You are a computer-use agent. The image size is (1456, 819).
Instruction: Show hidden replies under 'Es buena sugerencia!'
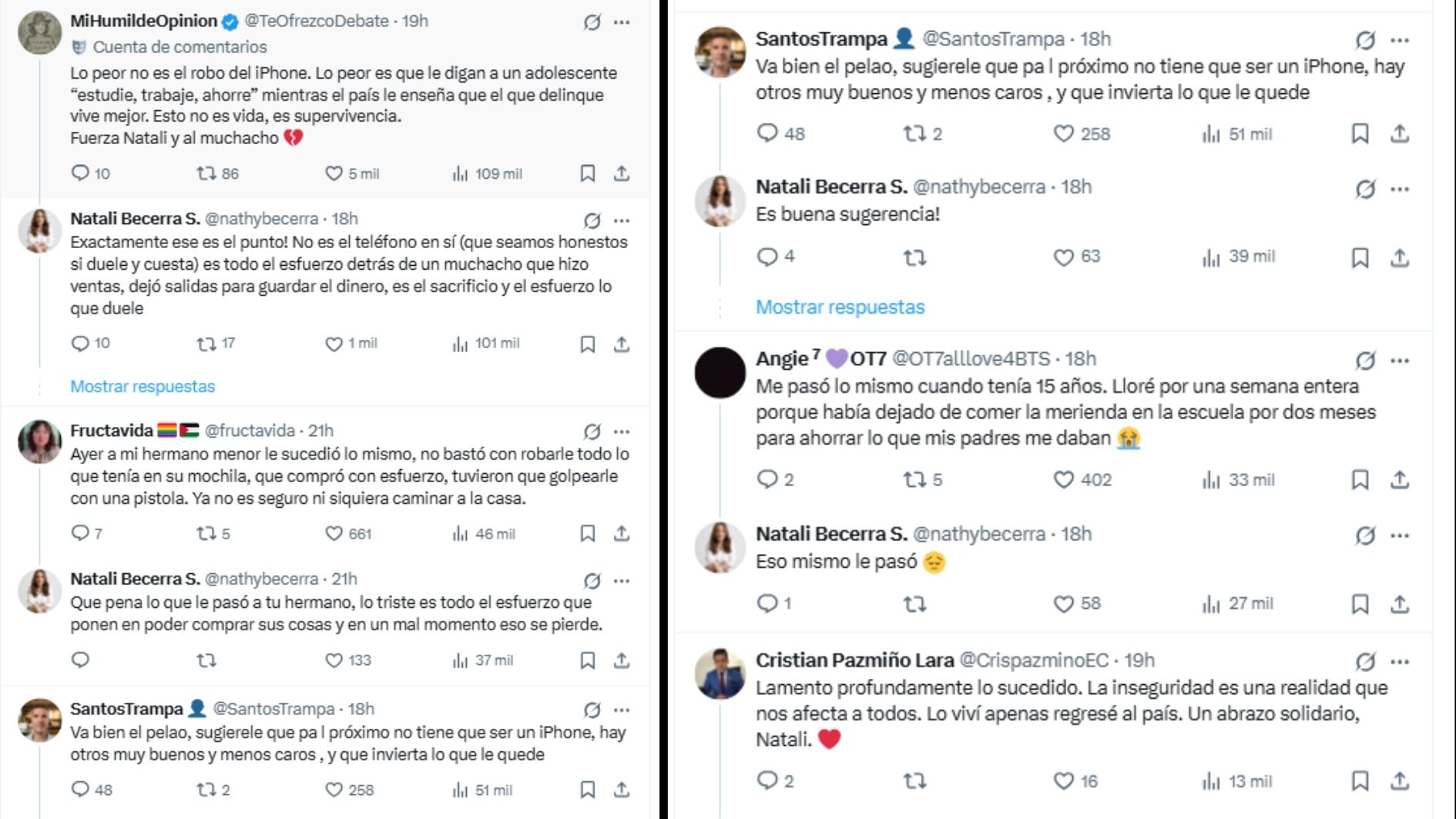coord(840,307)
